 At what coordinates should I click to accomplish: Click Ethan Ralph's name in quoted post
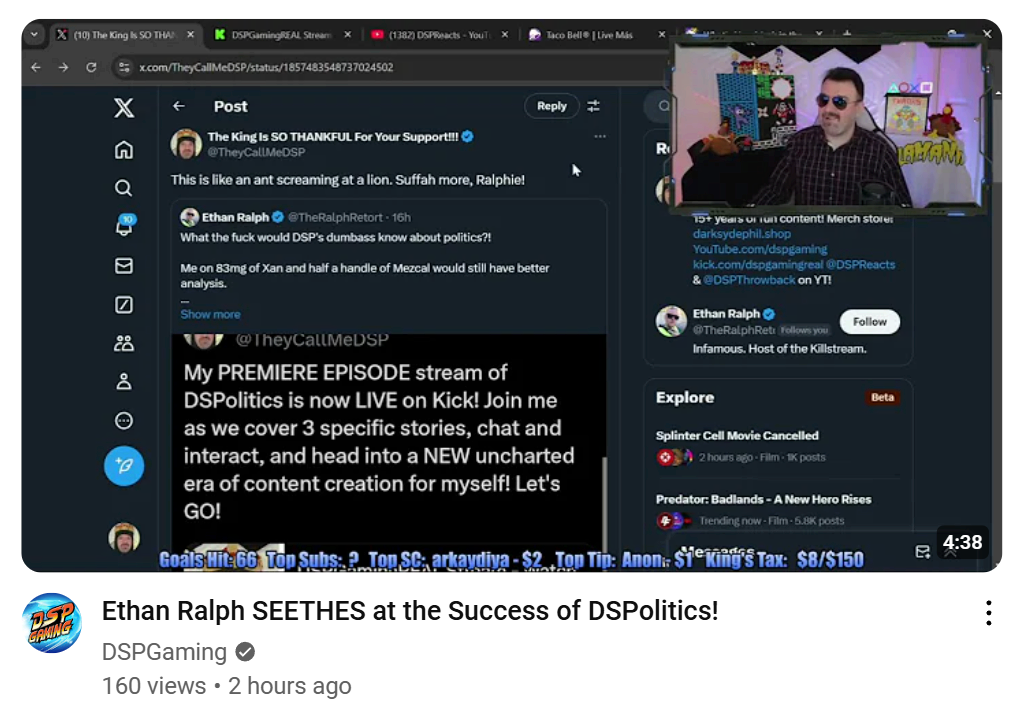[x=235, y=217]
